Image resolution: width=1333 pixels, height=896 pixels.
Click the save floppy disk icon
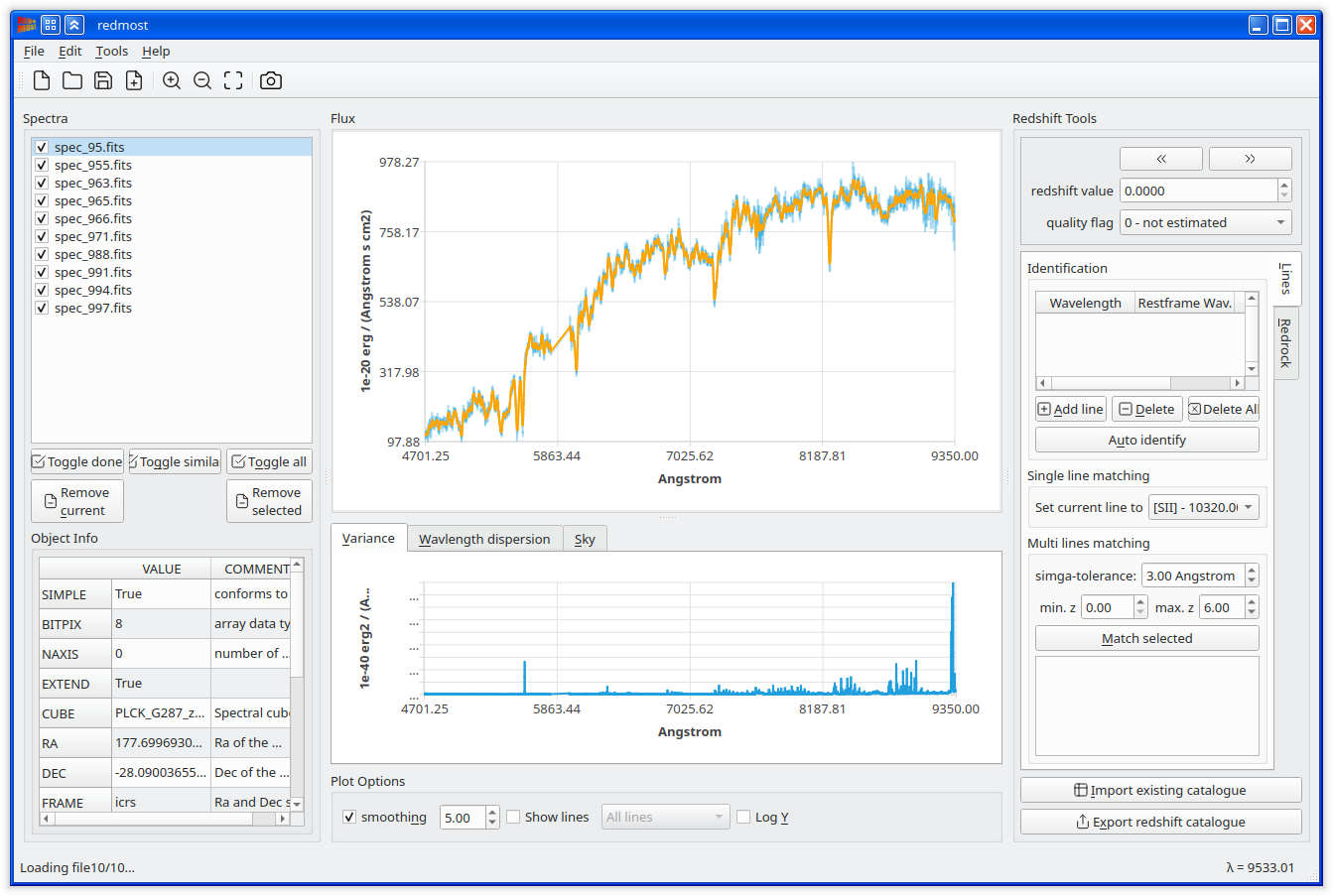pos(103,81)
